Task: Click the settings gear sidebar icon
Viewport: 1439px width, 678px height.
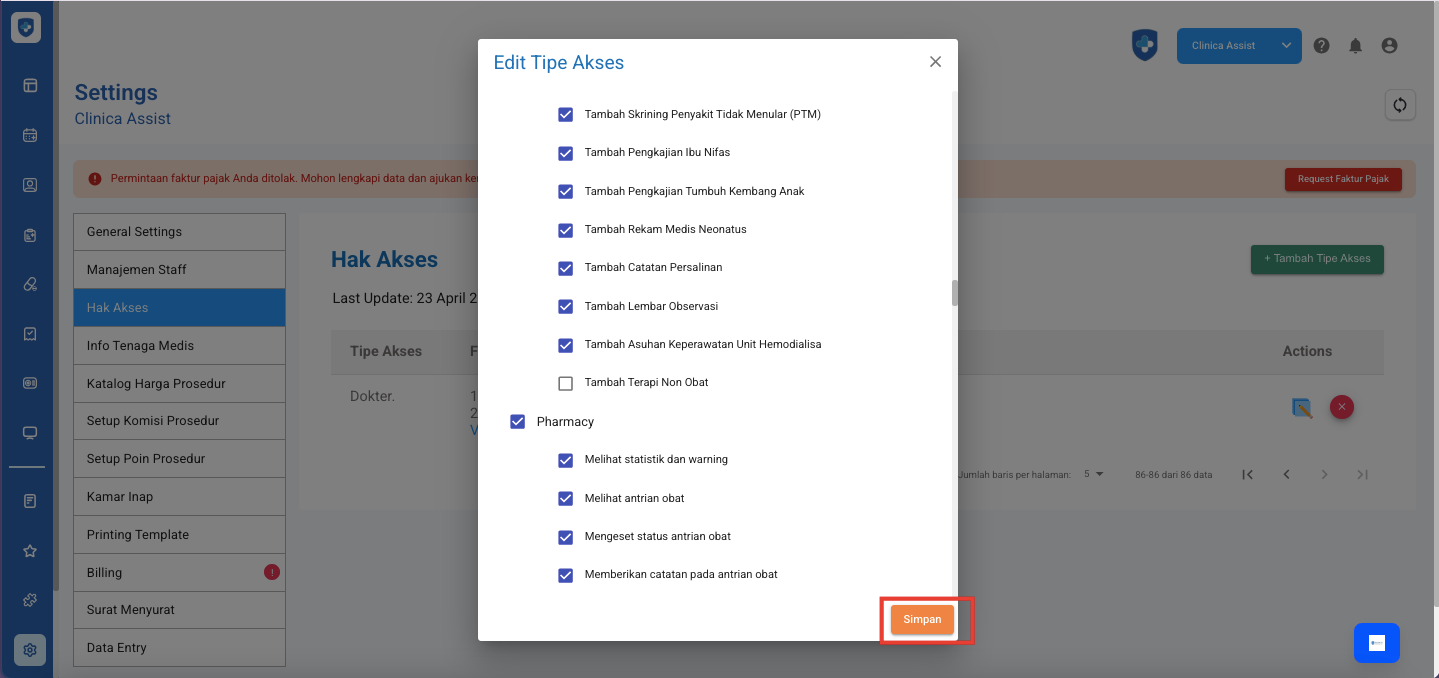Action: pos(30,650)
